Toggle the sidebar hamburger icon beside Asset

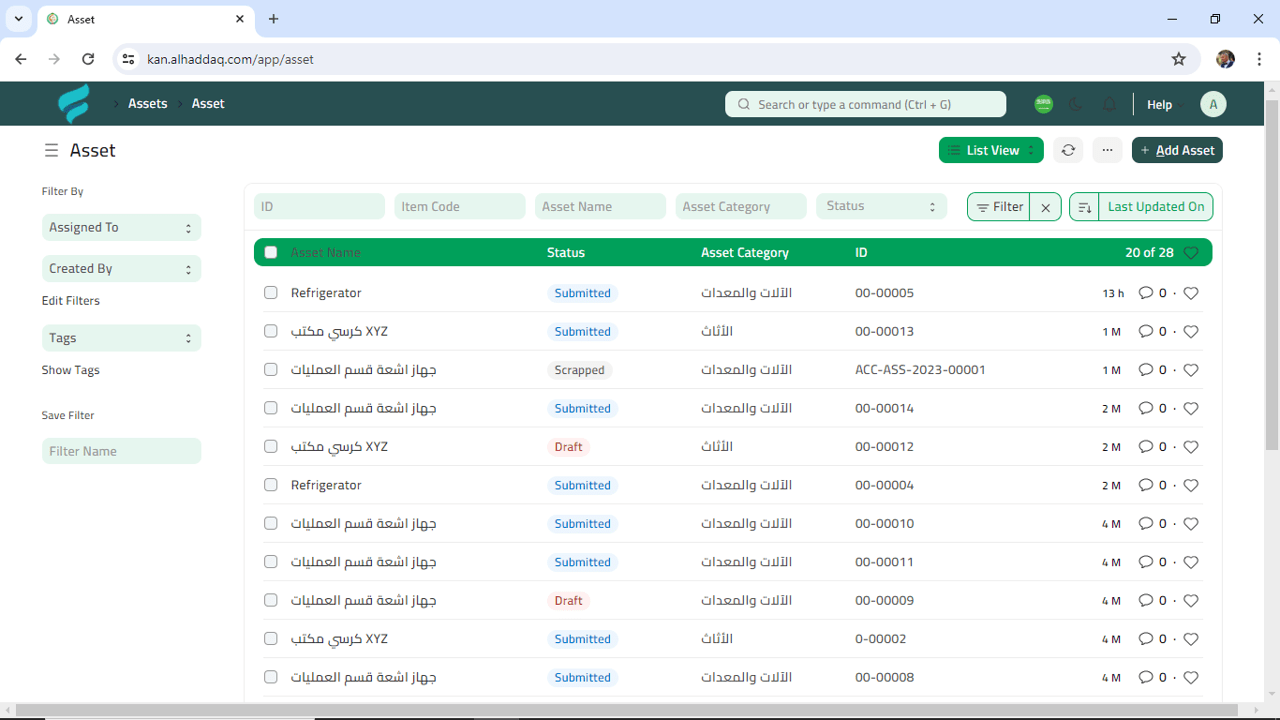(51, 151)
